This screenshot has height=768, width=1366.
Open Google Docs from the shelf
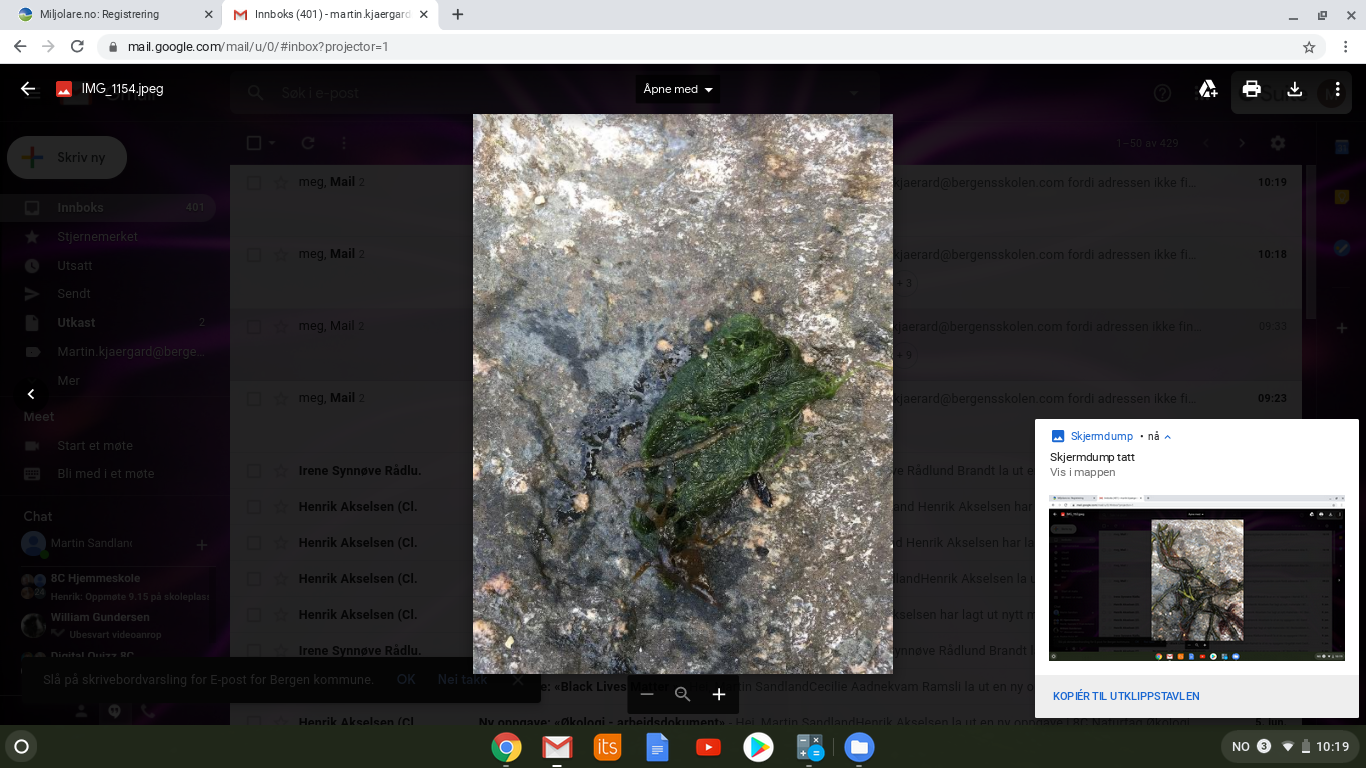[x=657, y=747]
